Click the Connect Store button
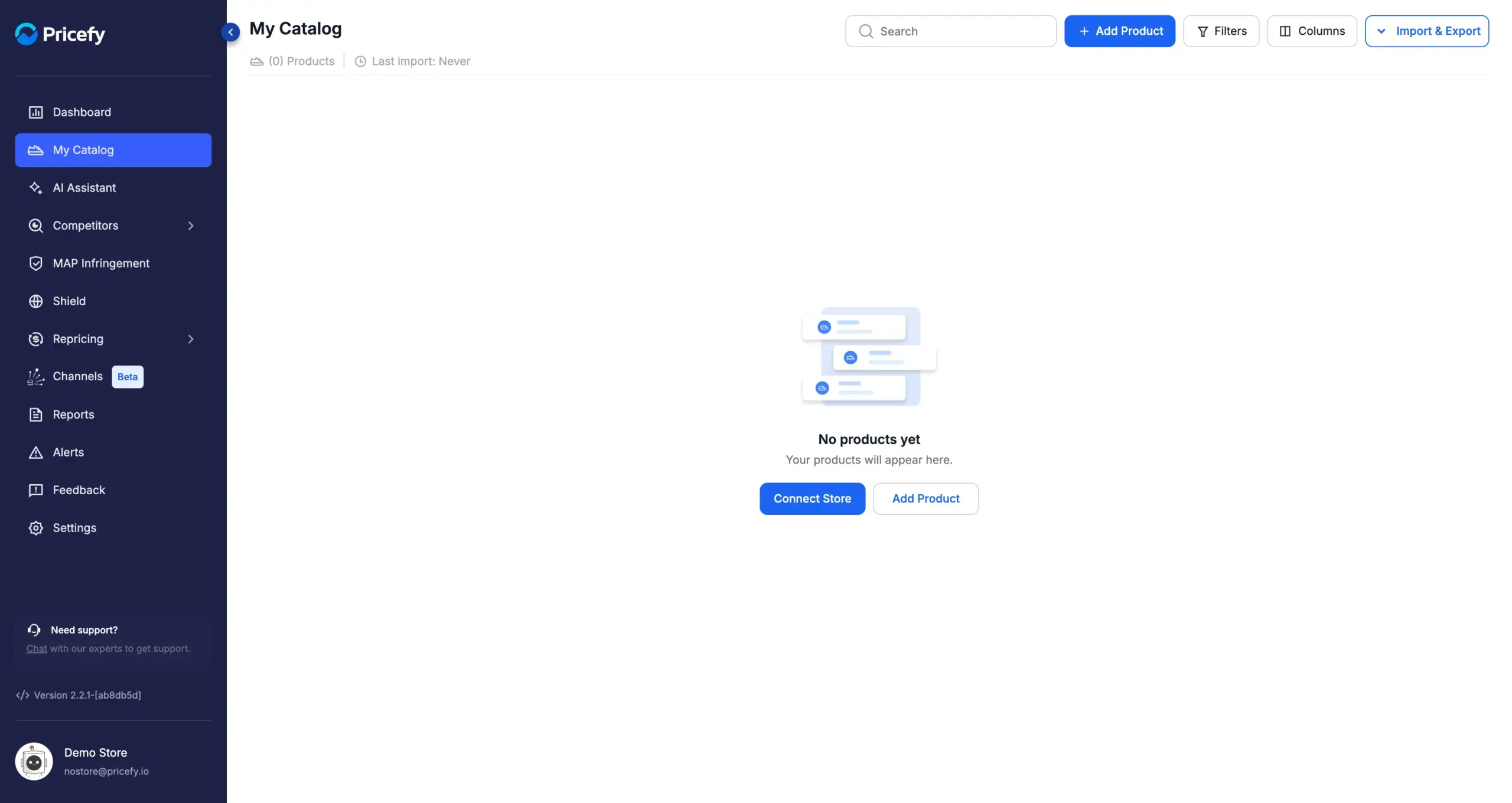Image resolution: width=1512 pixels, height=803 pixels. coord(812,498)
